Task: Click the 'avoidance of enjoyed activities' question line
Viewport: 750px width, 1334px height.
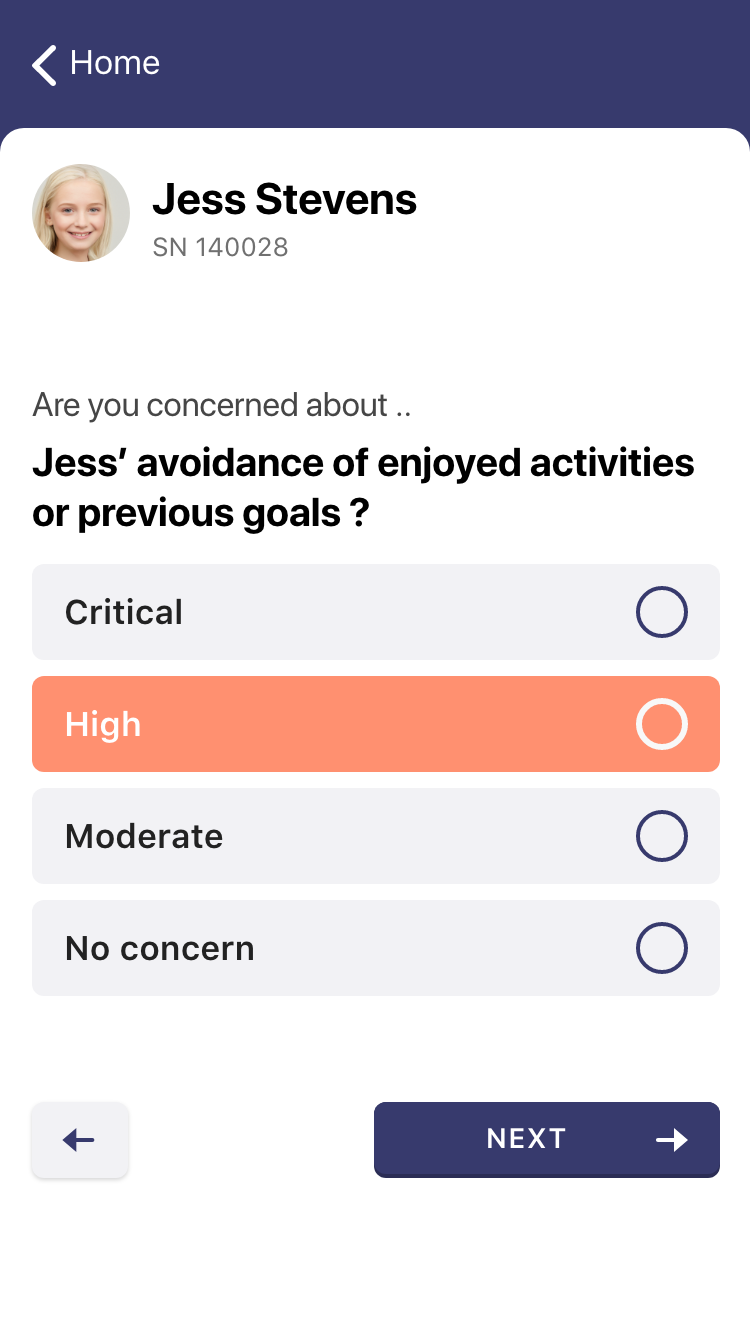Action: click(x=363, y=463)
